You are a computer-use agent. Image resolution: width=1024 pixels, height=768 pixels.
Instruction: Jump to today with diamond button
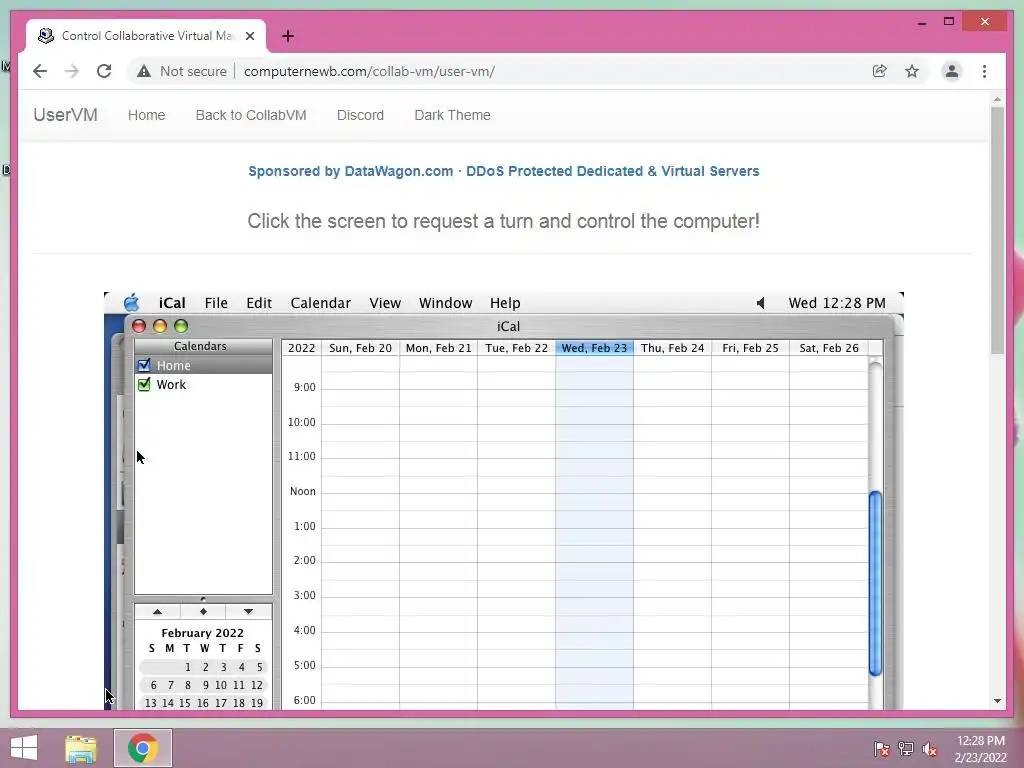(x=203, y=612)
